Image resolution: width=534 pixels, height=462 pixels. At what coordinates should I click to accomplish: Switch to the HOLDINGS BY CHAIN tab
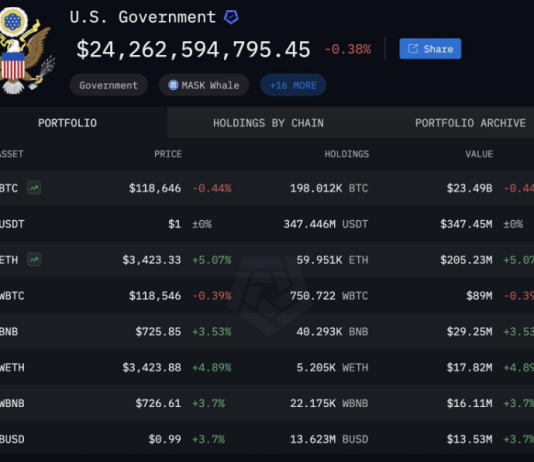tap(268, 123)
